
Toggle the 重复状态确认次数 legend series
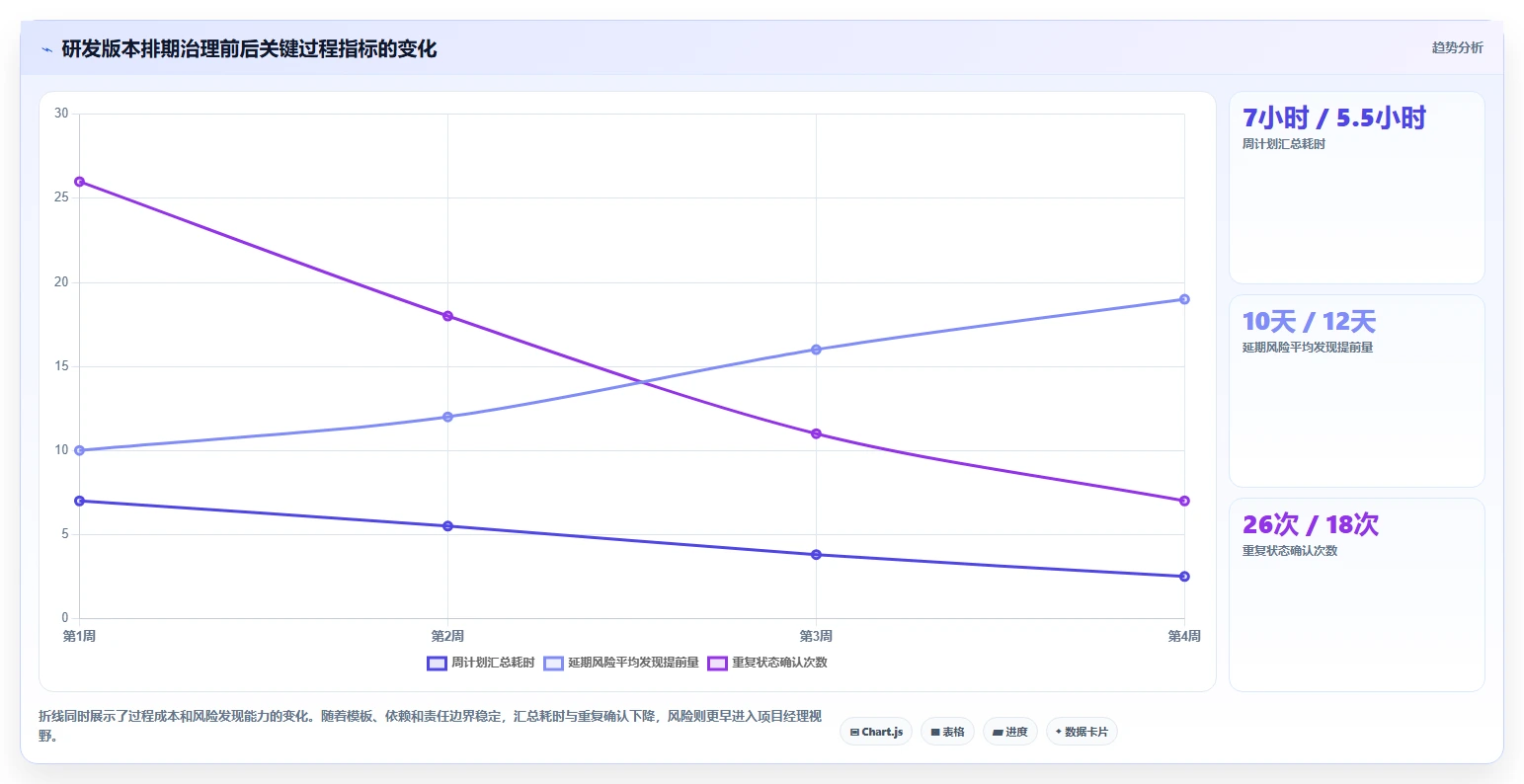point(767,663)
